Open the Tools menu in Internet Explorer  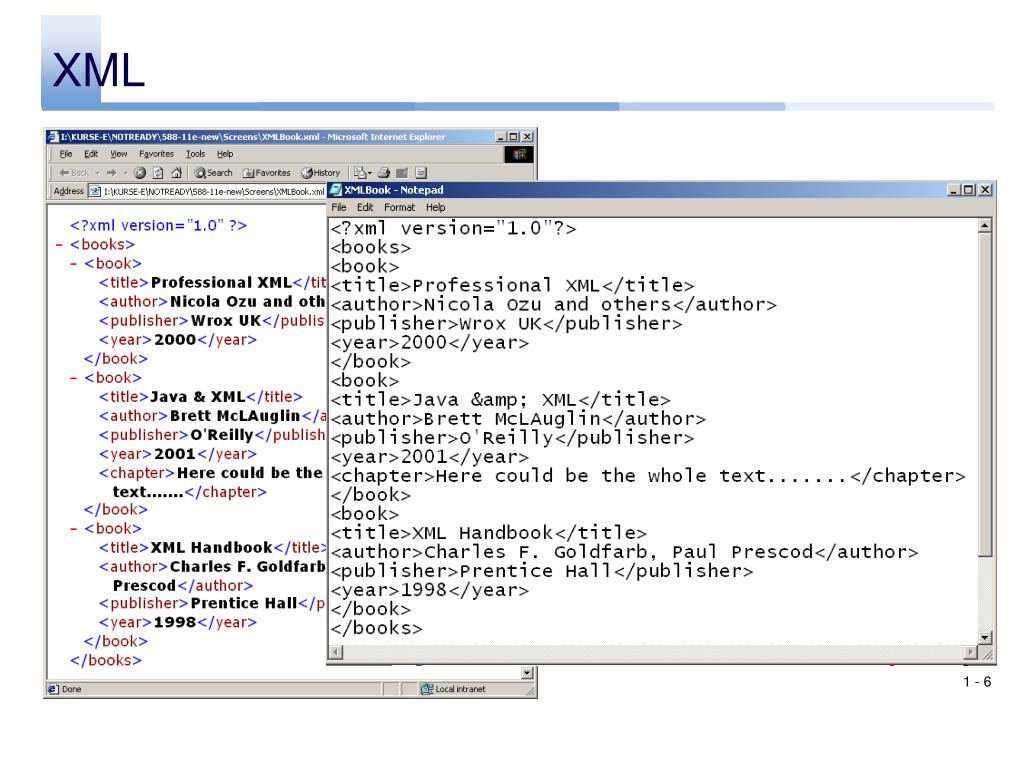[195, 154]
